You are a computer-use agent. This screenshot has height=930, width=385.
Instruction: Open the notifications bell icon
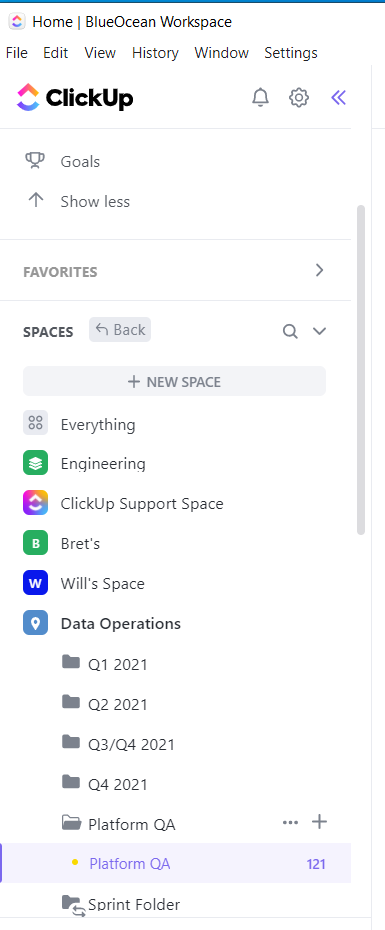pos(260,97)
